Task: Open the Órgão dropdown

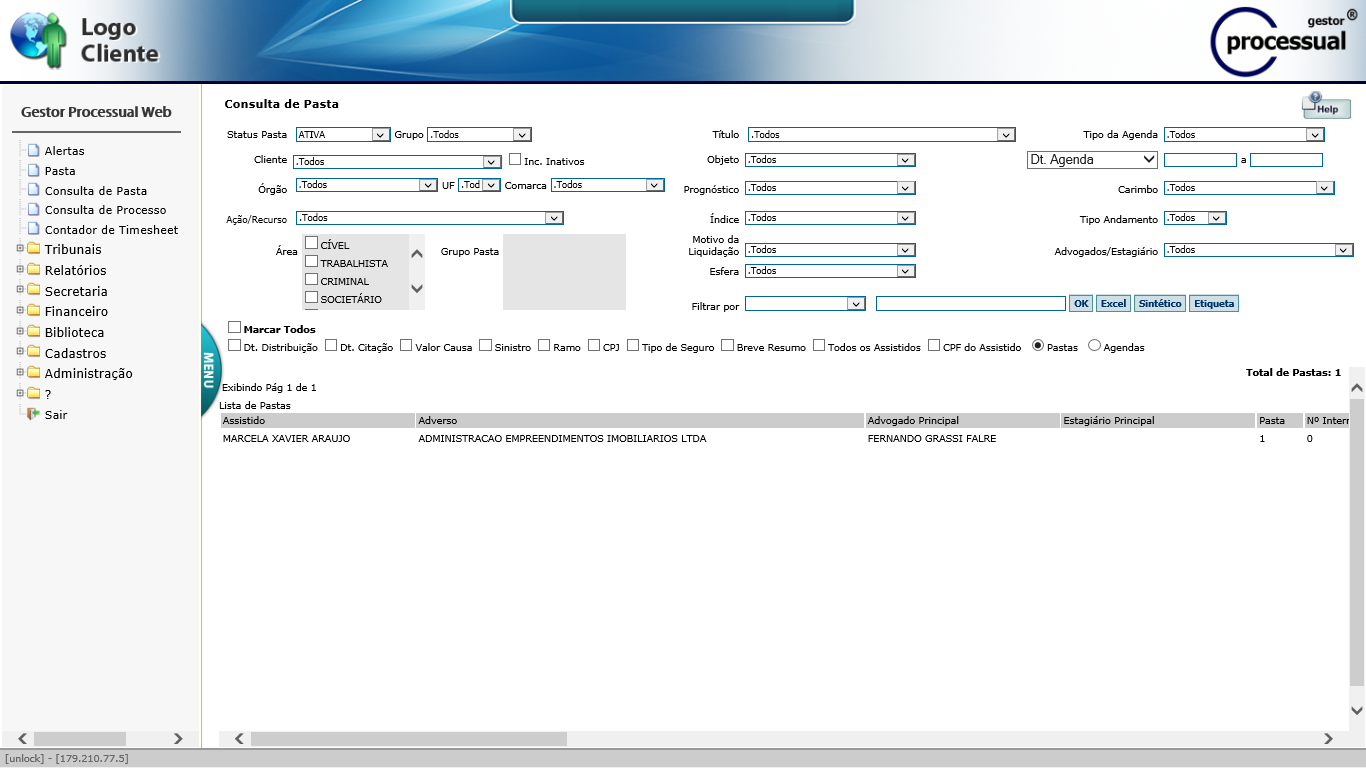Action: 366,185
